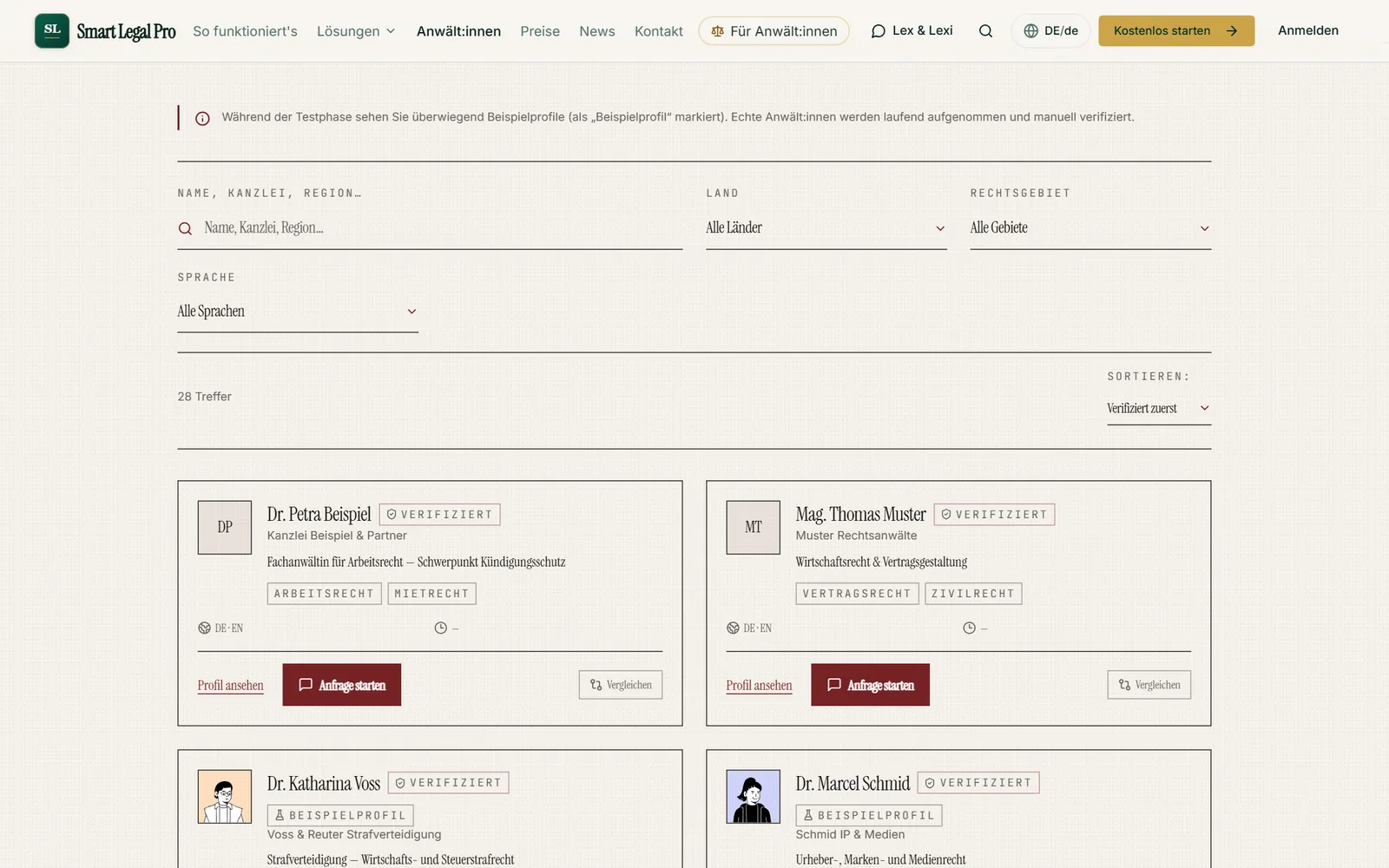1389x868 pixels.
Task: Click the Name, Kanzlei, Region search field
Action: click(x=431, y=228)
